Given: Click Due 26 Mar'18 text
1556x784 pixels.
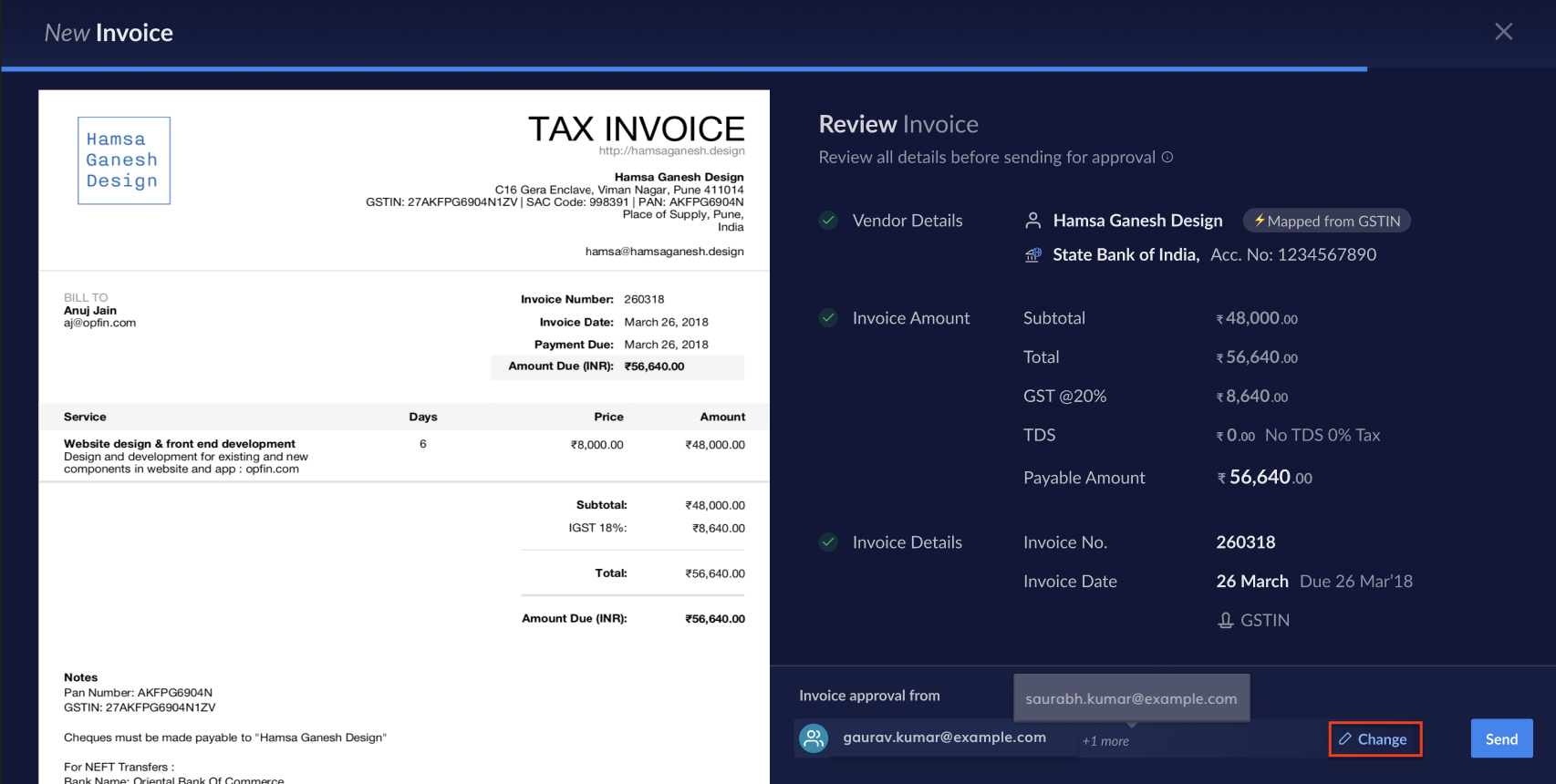Looking at the screenshot, I should [1355, 581].
